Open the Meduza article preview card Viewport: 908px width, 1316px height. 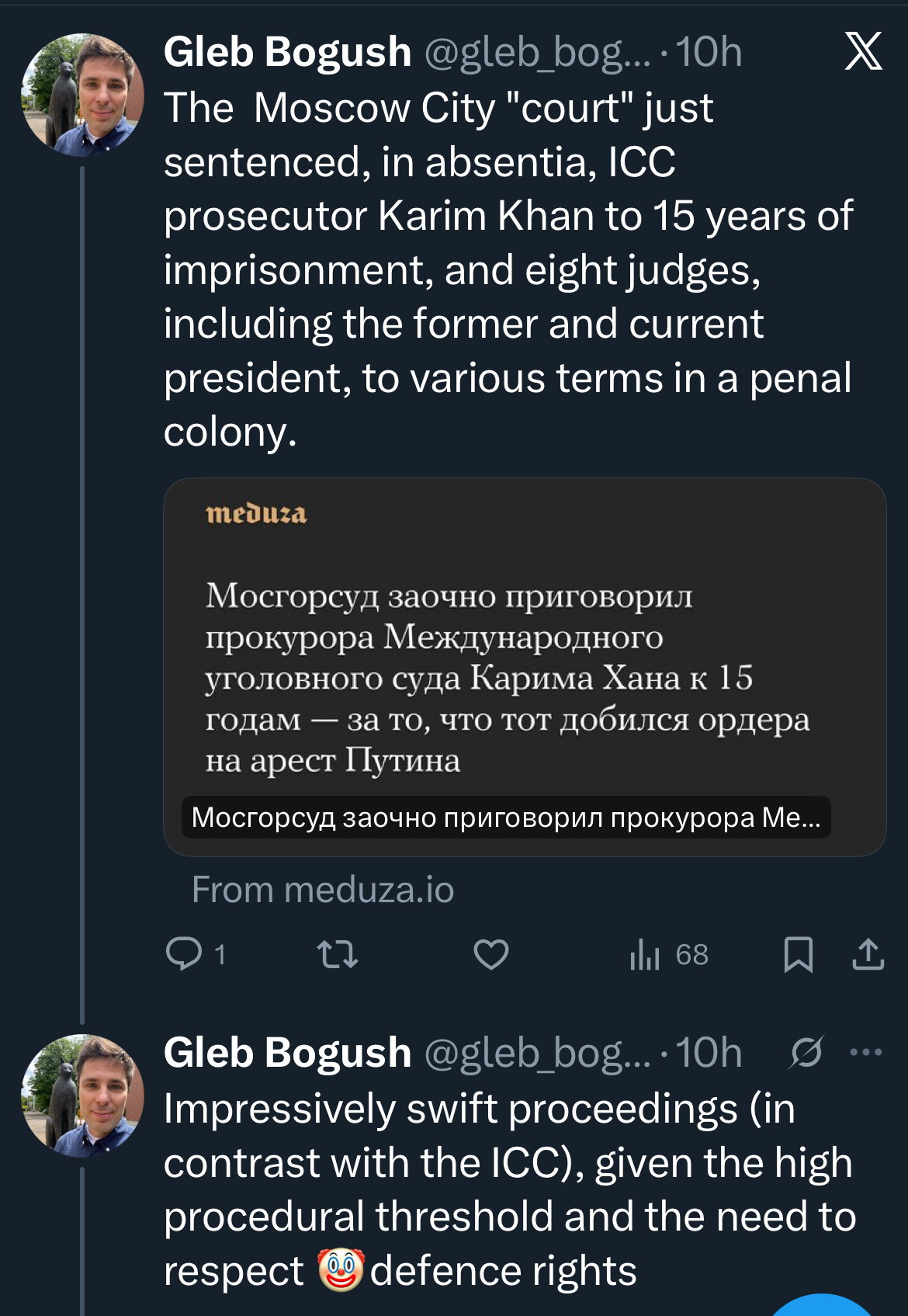pyautogui.click(x=525, y=668)
